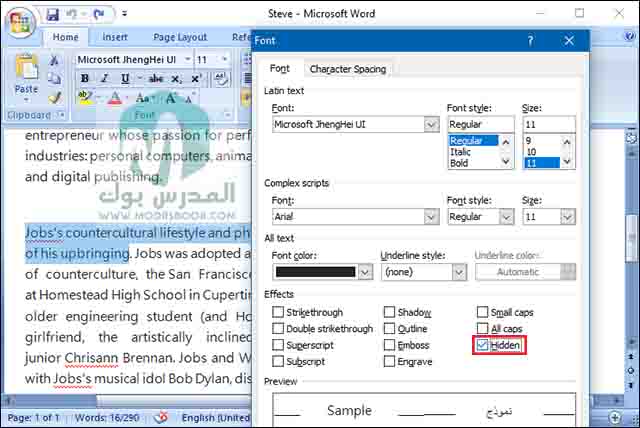Open Word Help from the ribbon
Image resolution: width=640 pixels, height=428 pixels.
point(630,36)
